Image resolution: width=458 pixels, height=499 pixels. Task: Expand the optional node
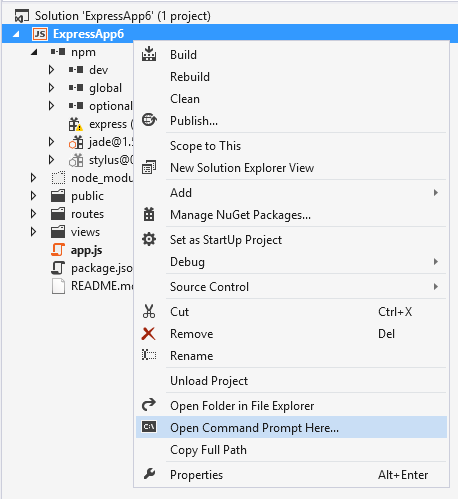[x=51, y=106]
